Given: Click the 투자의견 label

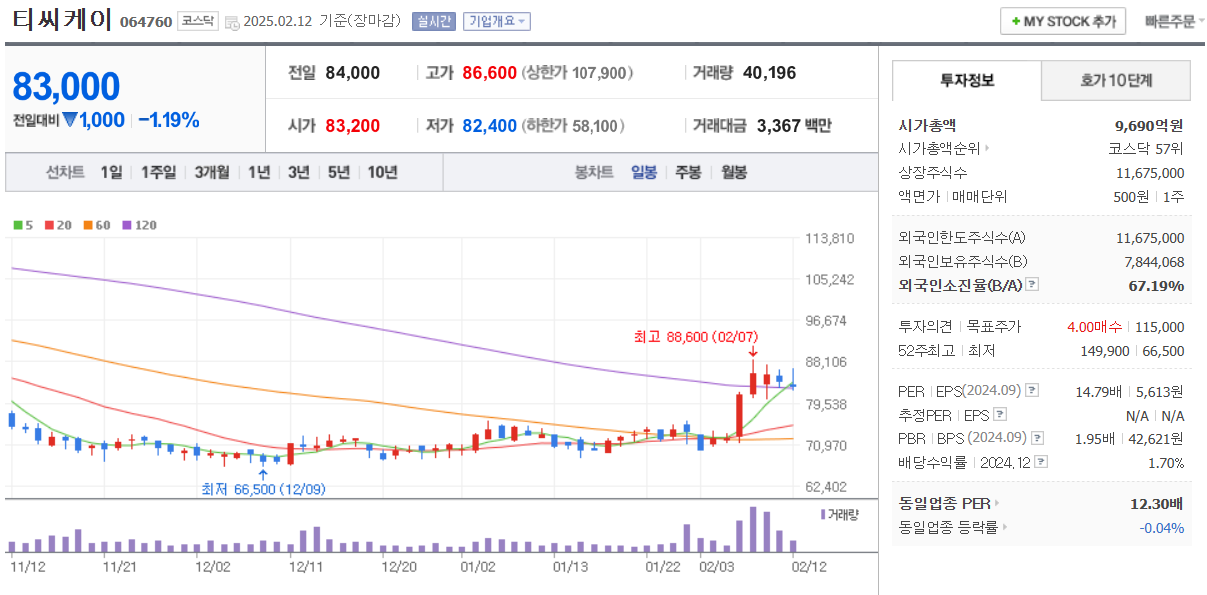Looking at the screenshot, I should click(x=926, y=327).
